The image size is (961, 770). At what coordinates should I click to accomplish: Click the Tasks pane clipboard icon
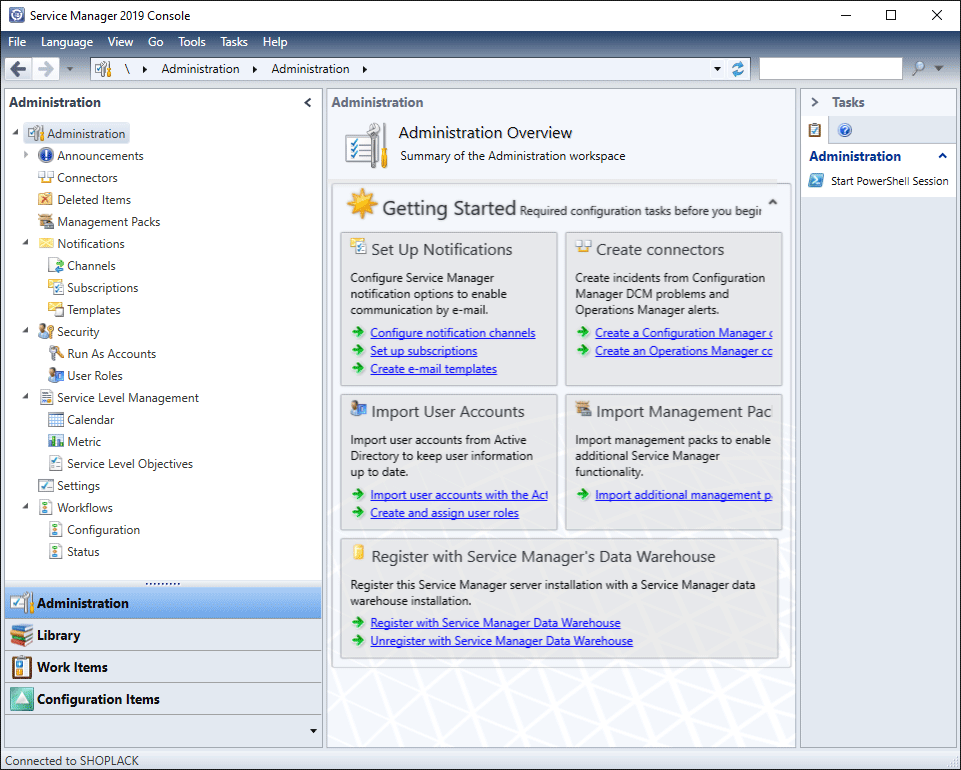point(815,130)
